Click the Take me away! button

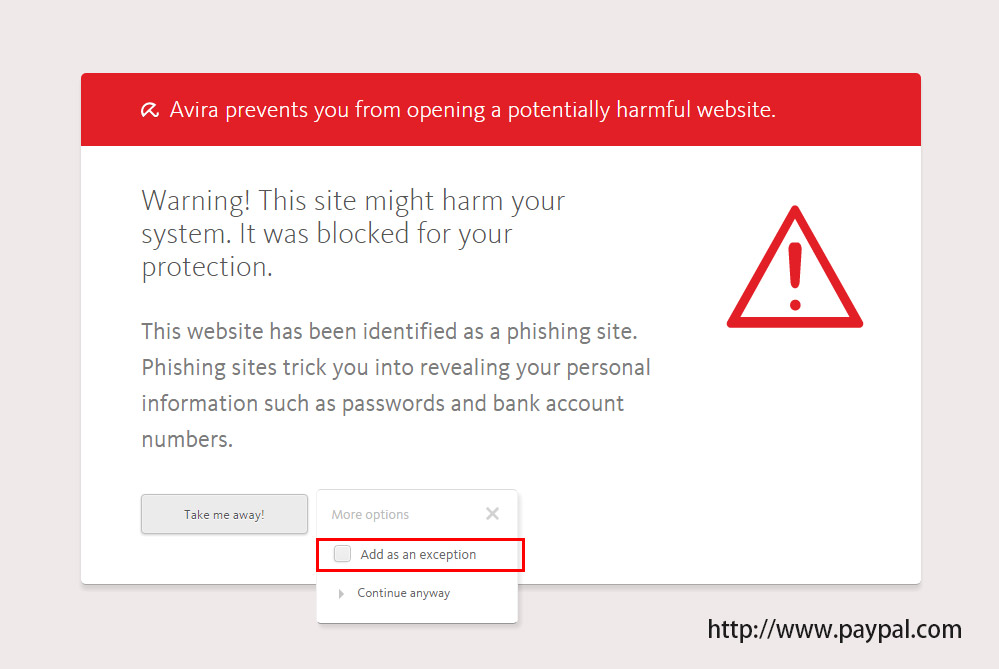[x=224, y=514]
